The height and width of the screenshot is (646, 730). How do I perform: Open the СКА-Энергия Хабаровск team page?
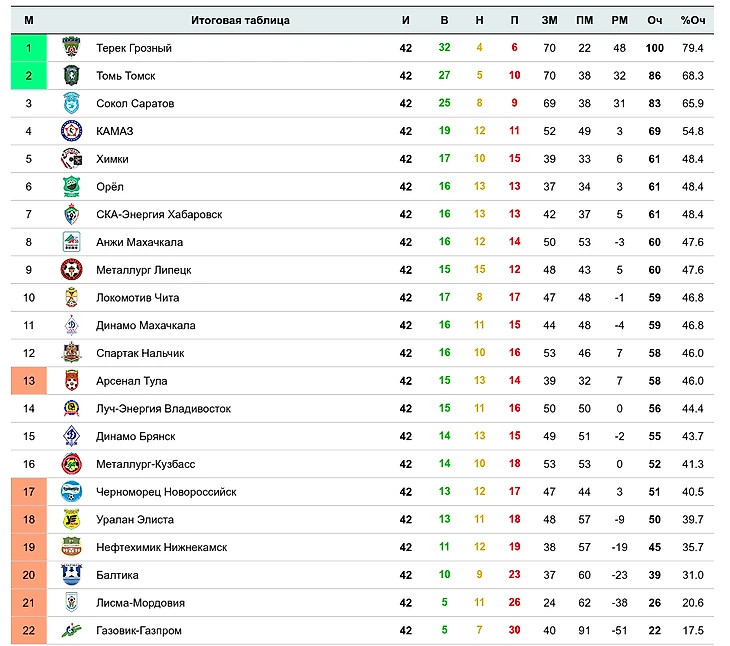(x=159, y=214)
